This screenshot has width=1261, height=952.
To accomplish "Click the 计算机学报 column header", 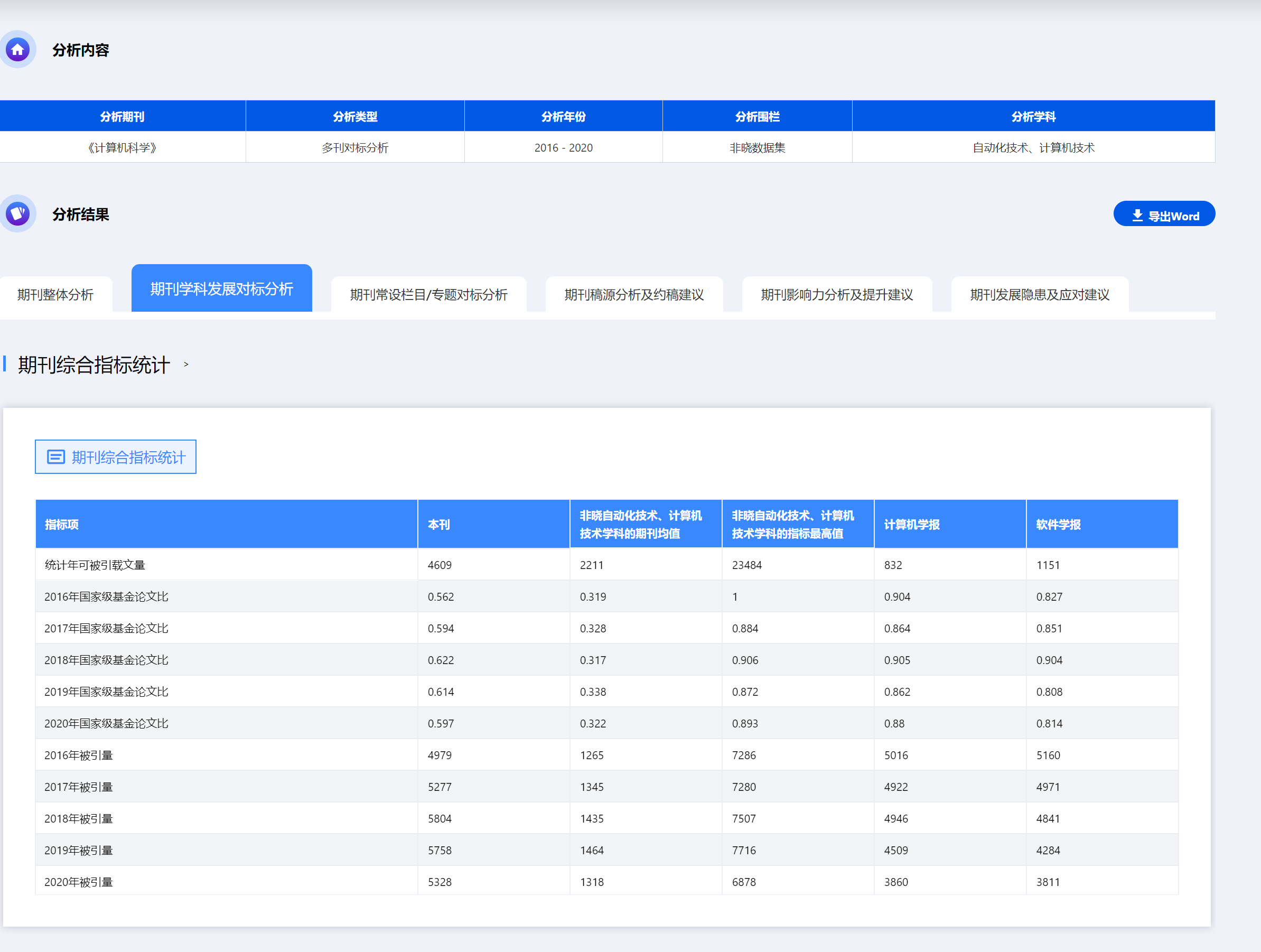I will [950, 524].
